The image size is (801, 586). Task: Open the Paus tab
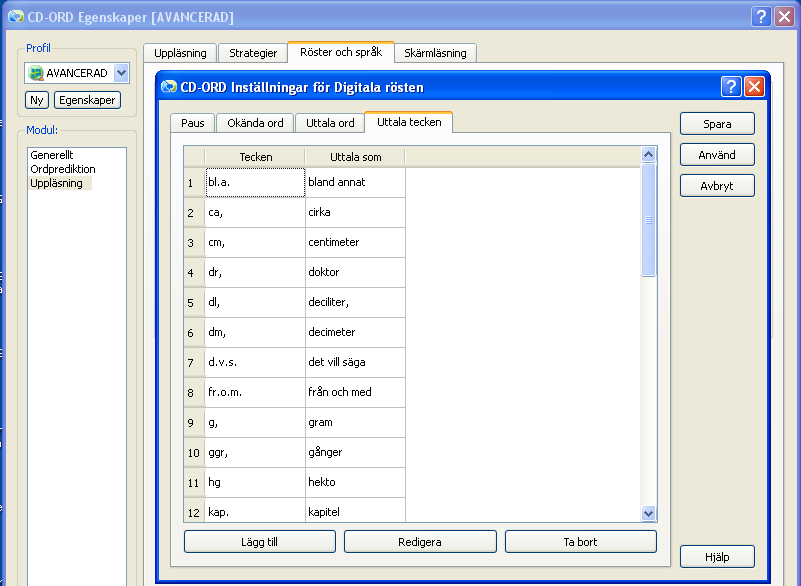click(x=193, y=123)
